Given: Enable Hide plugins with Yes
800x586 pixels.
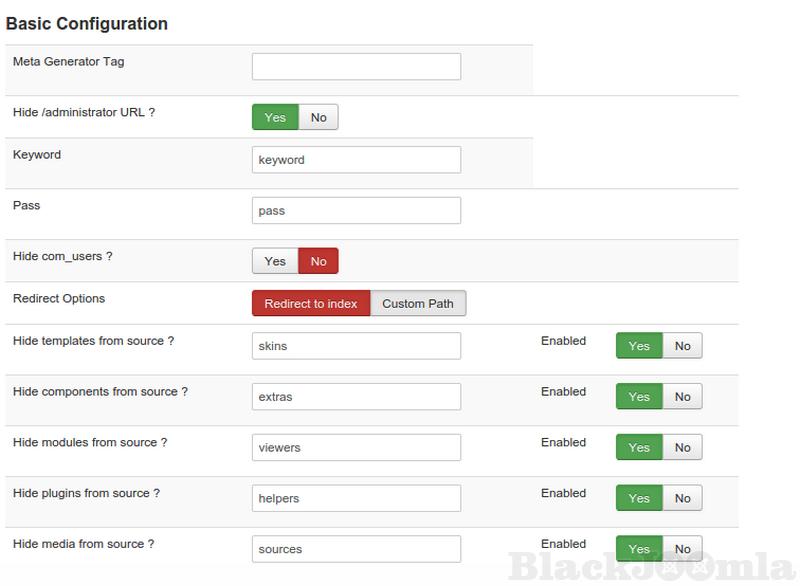Looking at the screenshot, I should pos(639,498).
